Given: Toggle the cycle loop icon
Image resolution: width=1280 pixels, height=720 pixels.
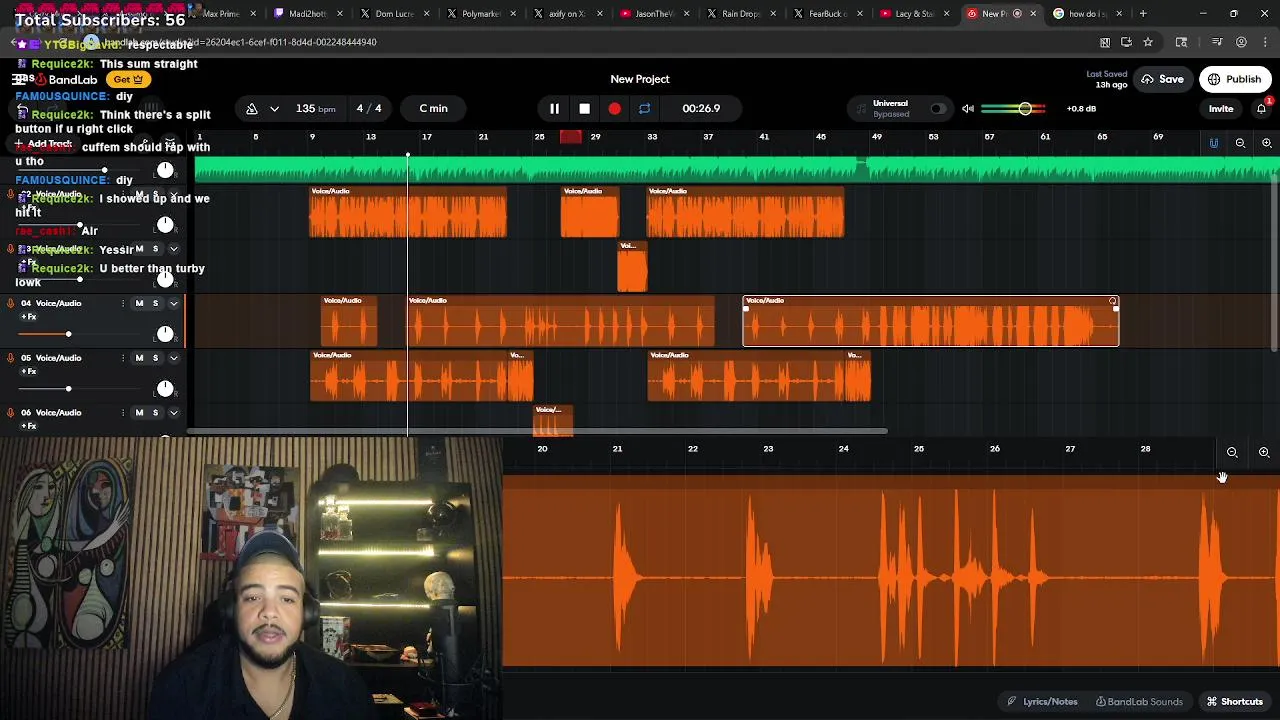Looking at the screenshot, I should [644, 108].
